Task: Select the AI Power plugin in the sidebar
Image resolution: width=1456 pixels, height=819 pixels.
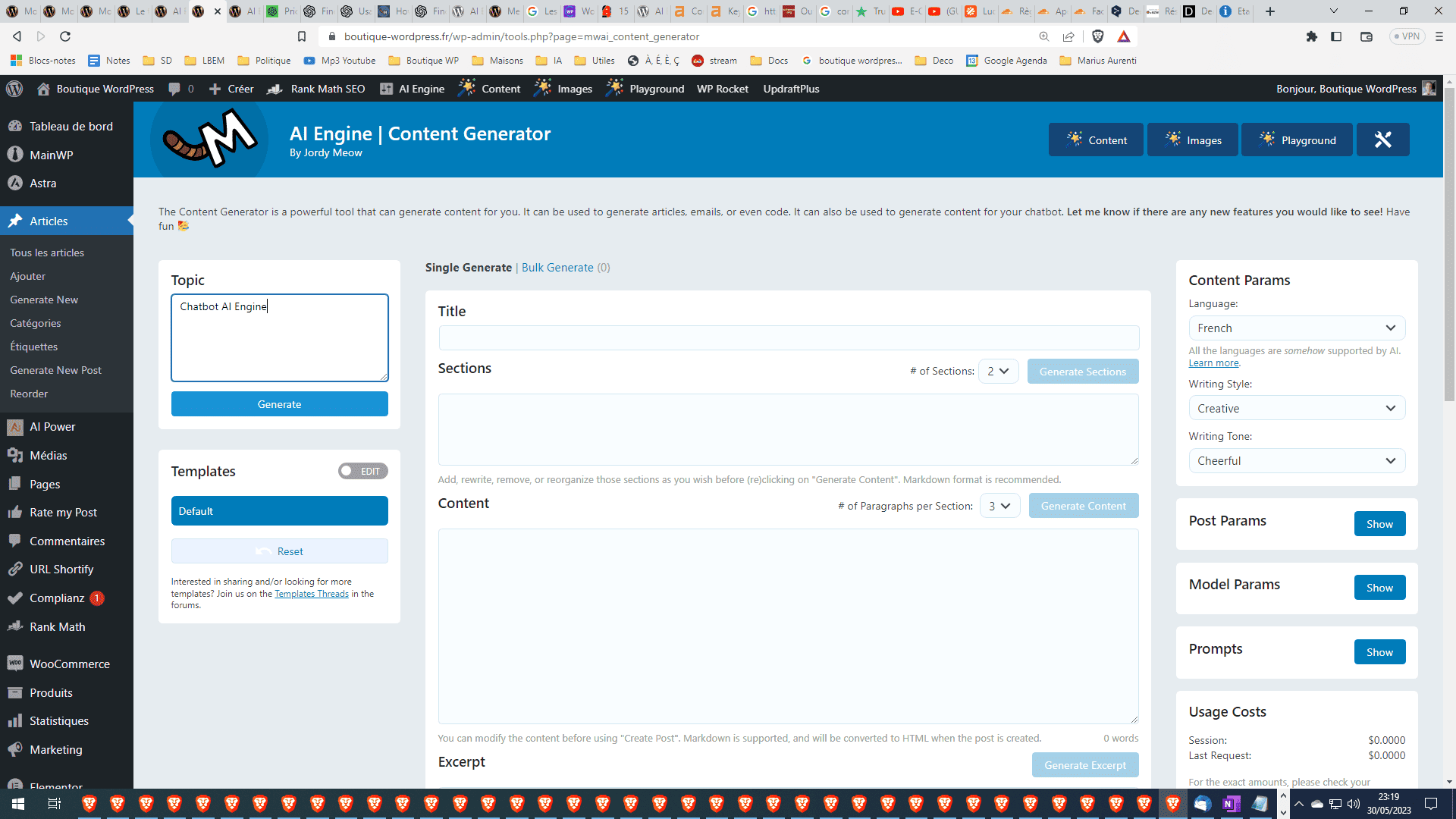Action: click(52, 426)
